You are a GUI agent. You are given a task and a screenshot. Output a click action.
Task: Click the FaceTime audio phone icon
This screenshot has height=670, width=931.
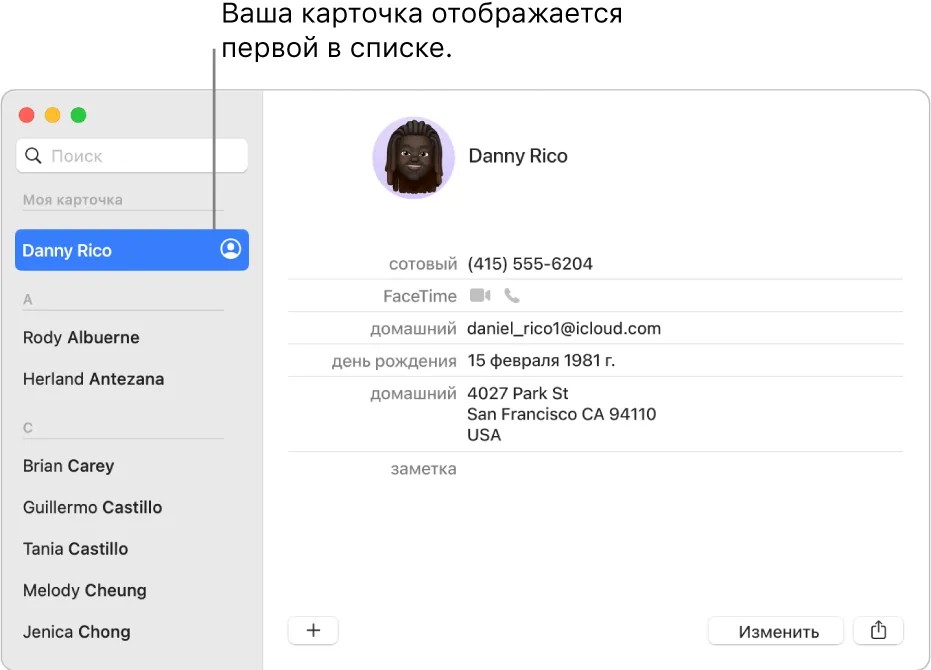(x=512, y=295)
